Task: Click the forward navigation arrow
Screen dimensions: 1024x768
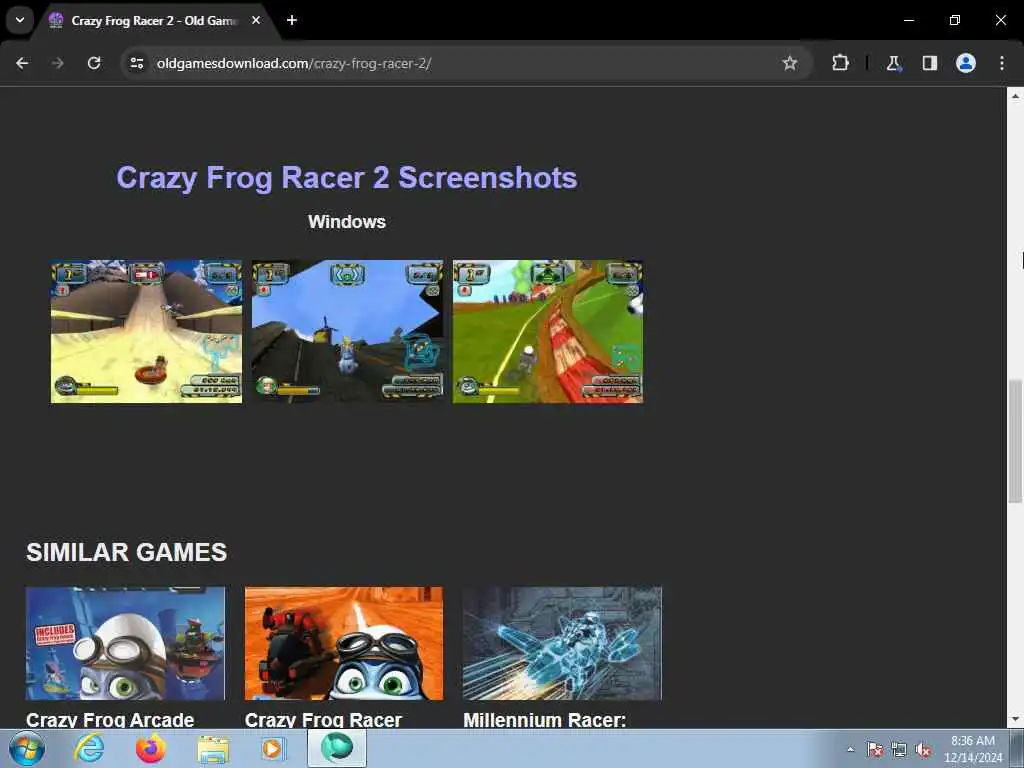Action: (x=58, y=63)
